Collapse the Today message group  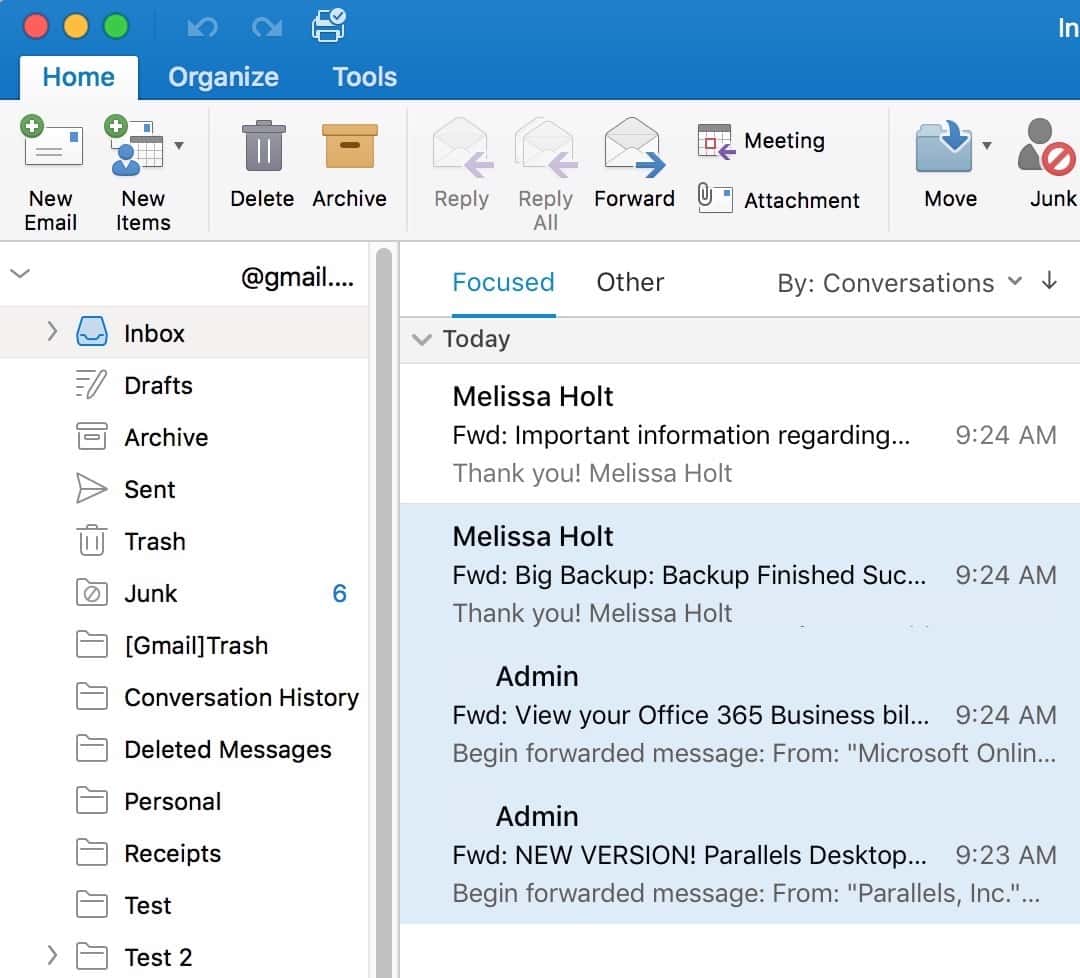(x=421, y=340)
